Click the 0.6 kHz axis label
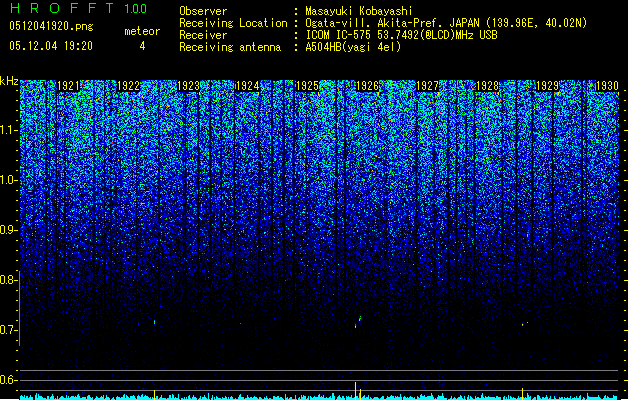Viewport: 629px width, 400px height. [x=8, y=380]
